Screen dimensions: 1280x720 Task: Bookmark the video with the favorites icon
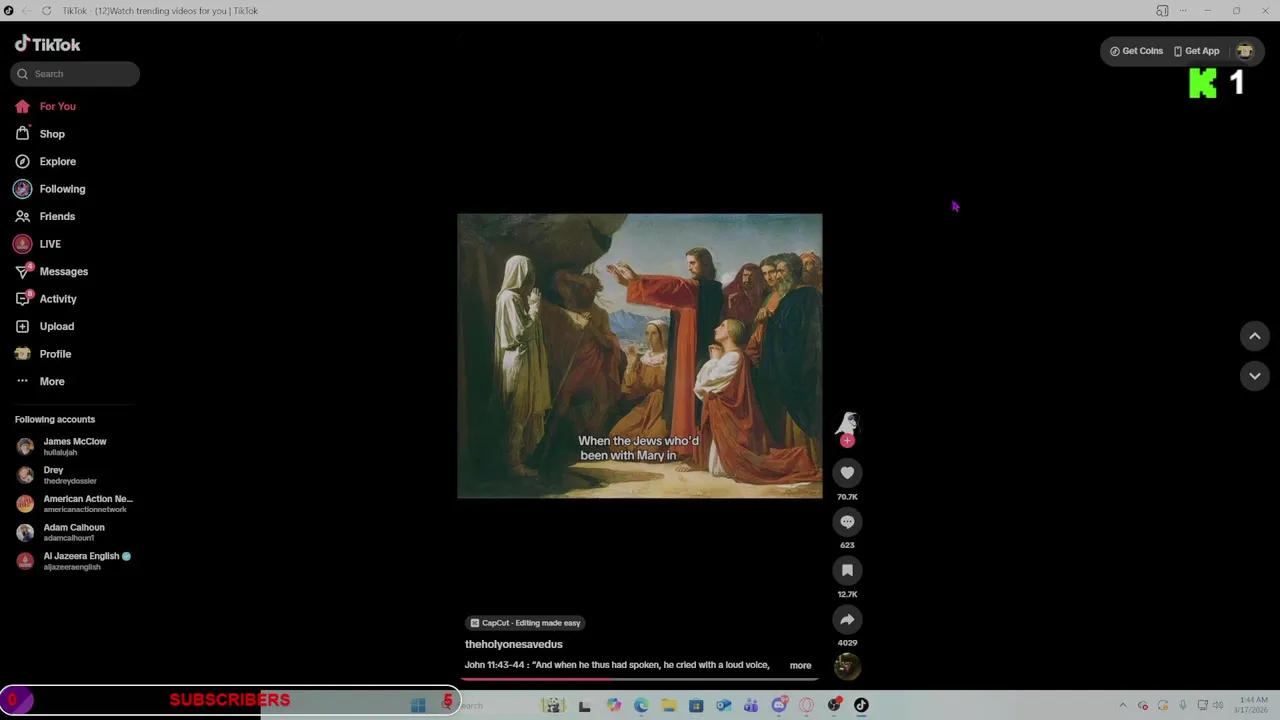(847, 570)
